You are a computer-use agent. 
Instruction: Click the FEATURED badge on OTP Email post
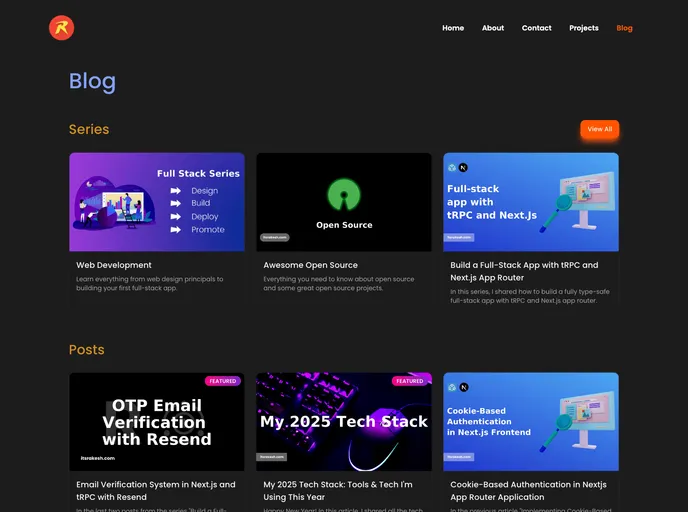click(x=222, y=381)
